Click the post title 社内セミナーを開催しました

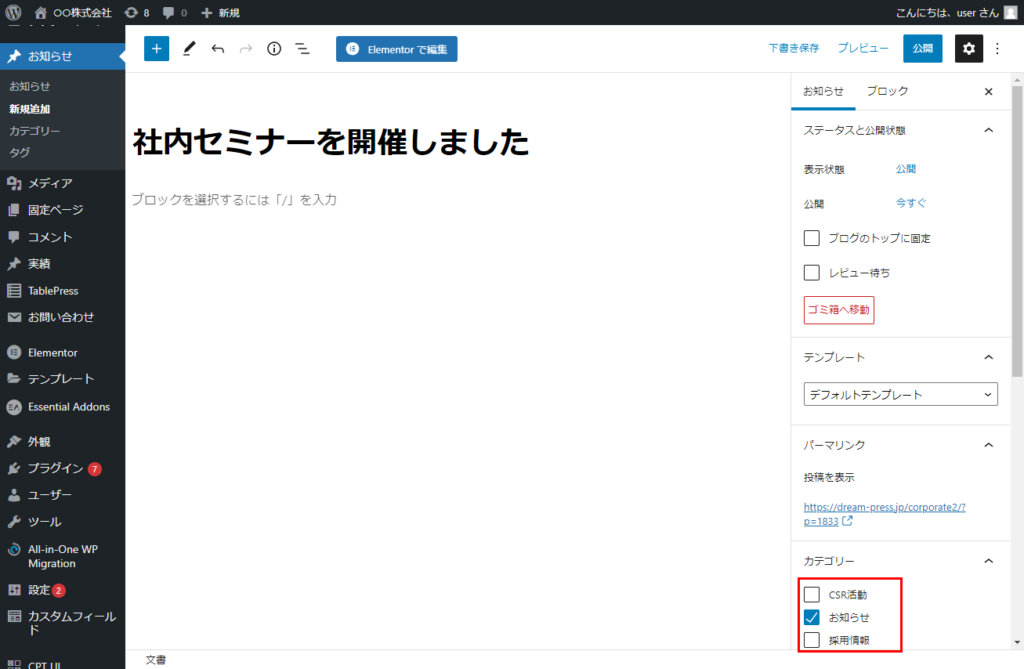click(x=331, y=143)
